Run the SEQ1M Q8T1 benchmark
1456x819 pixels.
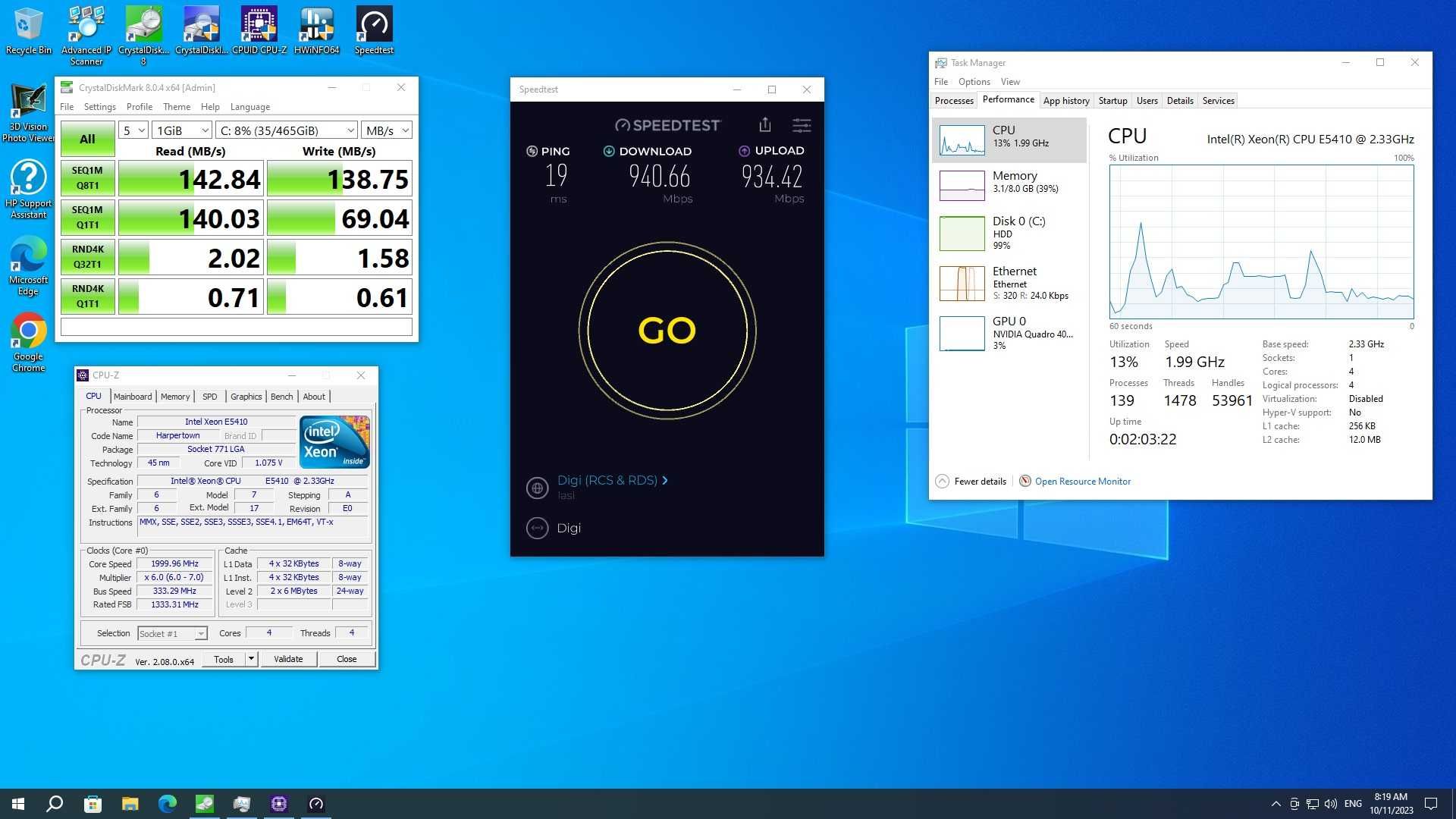click(x=87, y=178)
